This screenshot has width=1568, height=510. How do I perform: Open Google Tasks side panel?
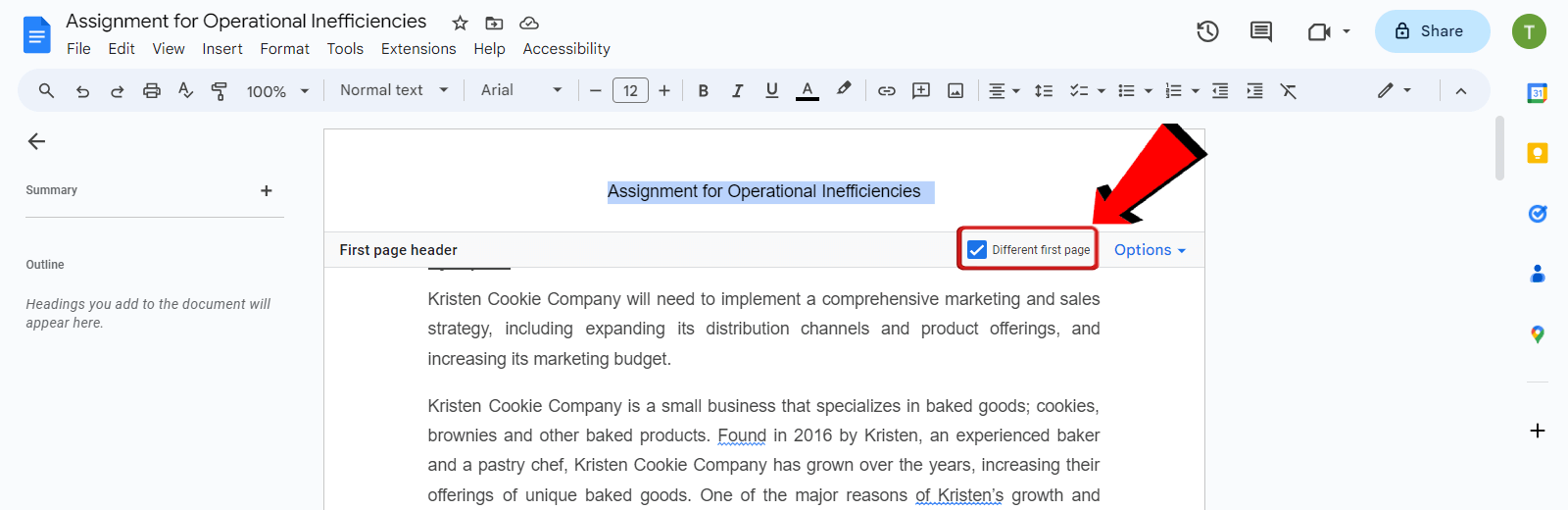click(1538, 213)
